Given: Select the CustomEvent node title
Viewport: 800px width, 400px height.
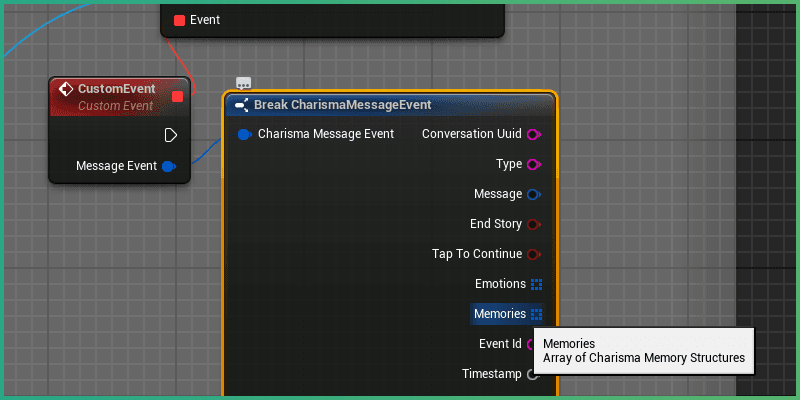Looking at the screenshot, I should (116, 89).
